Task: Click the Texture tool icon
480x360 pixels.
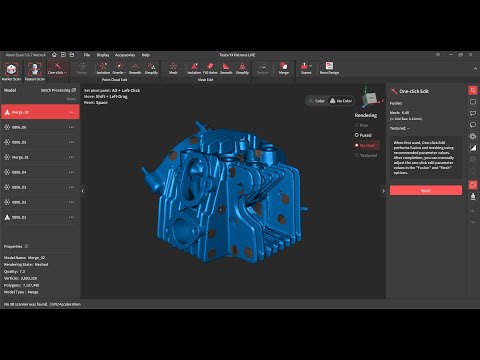Action: [x=262, y=69]
